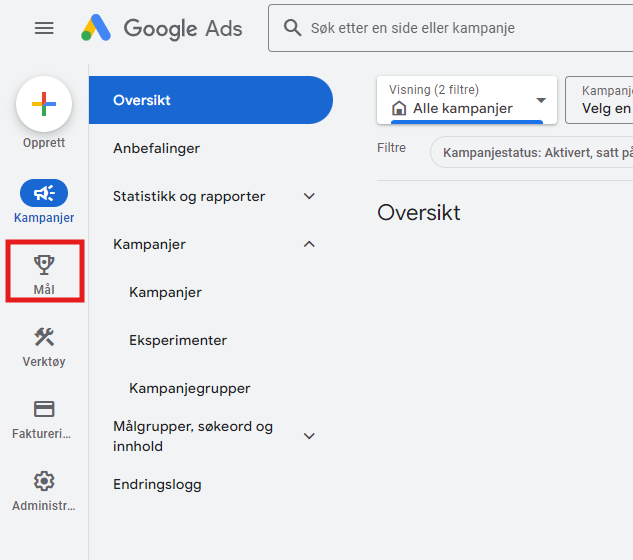Open the Fakturering card icon
Screen dimensions: 633x560
pyautogui.click(x=44, y=409)
